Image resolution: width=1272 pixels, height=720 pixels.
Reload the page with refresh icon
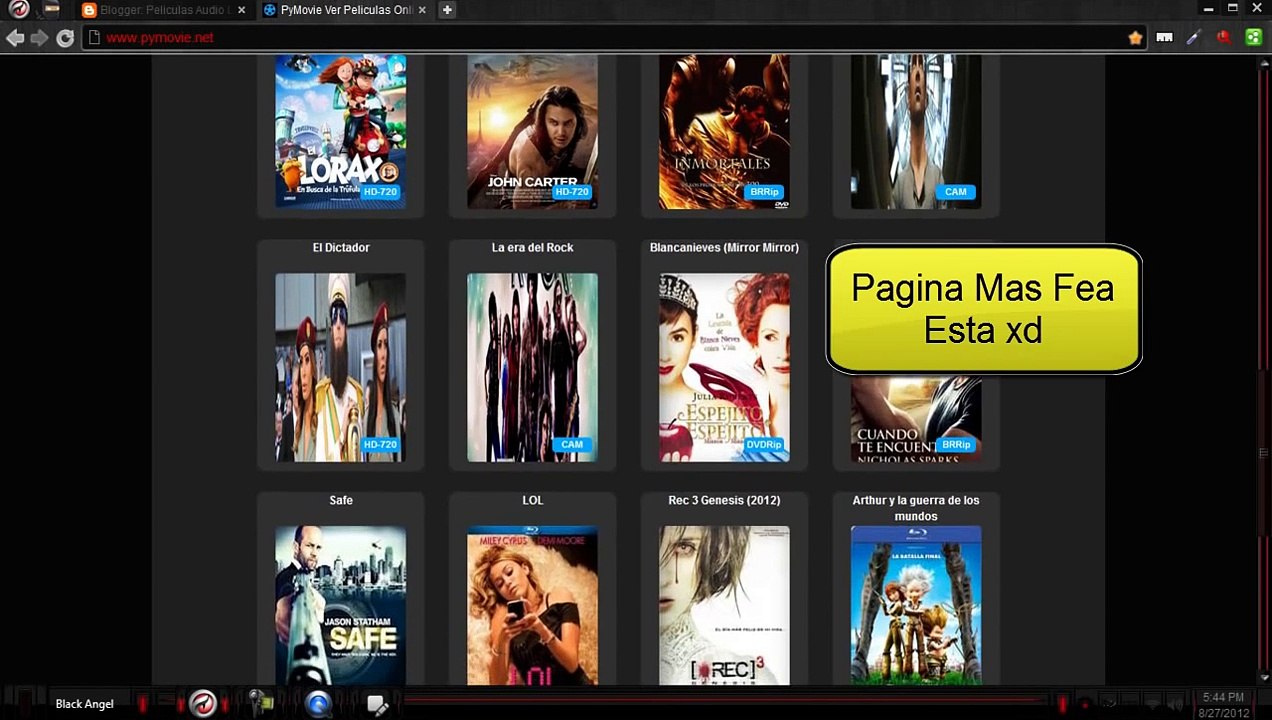pos(65,38)
